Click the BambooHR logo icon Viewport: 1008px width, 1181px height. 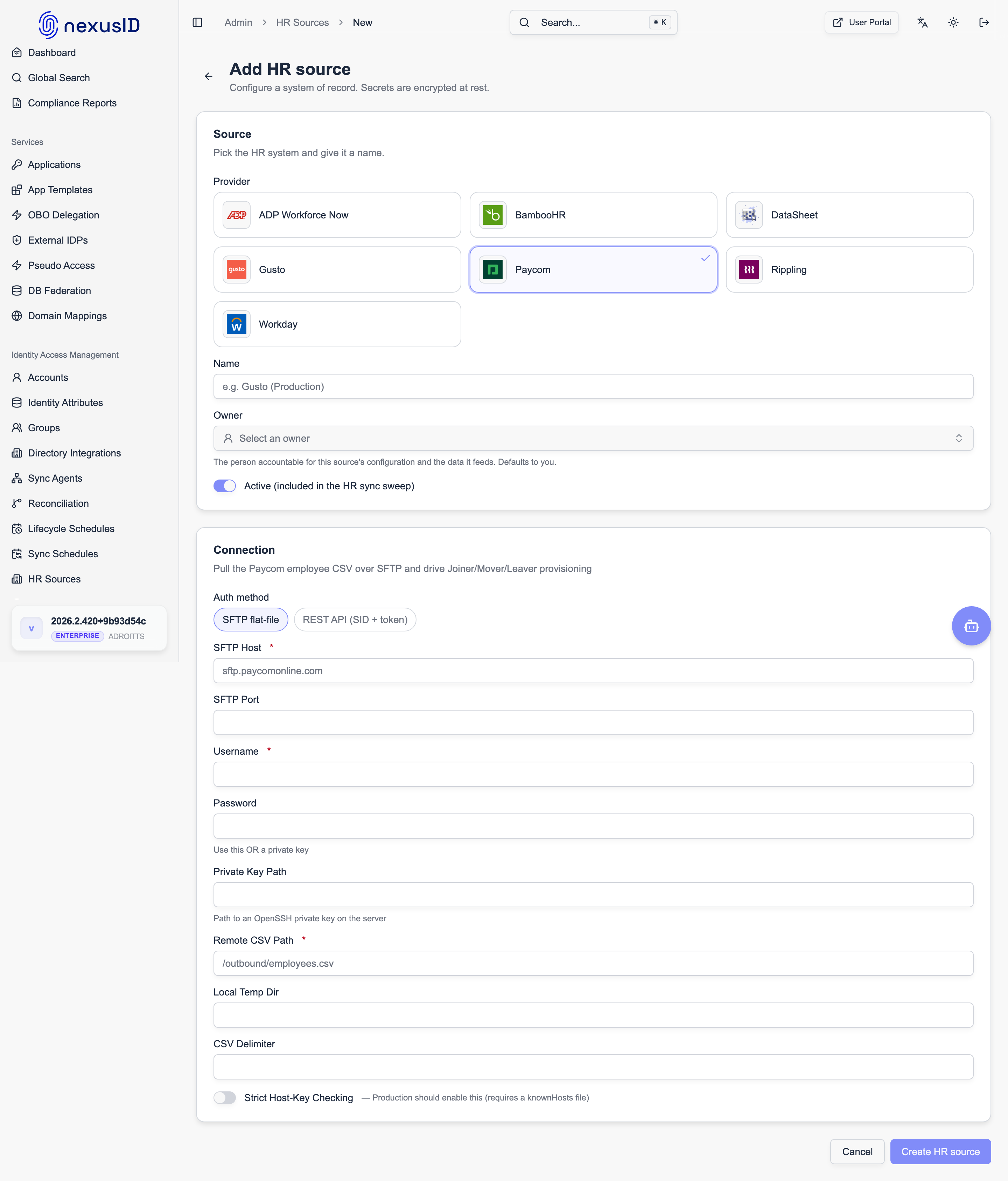(492, 215)
